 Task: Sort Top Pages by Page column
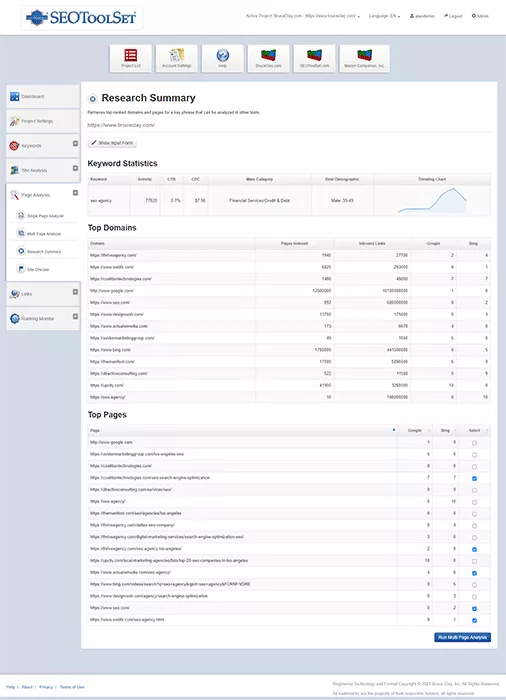243,430
